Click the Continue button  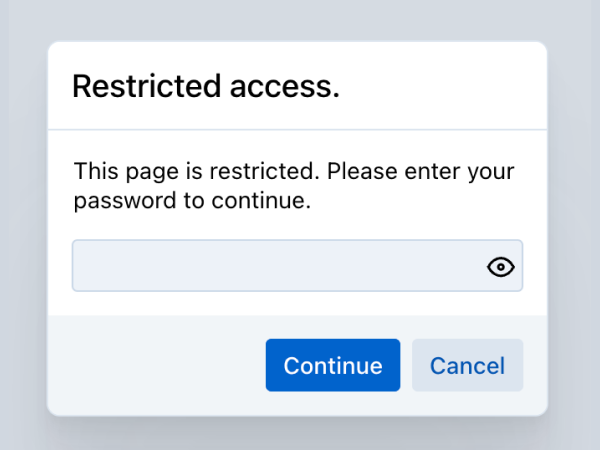332,365
